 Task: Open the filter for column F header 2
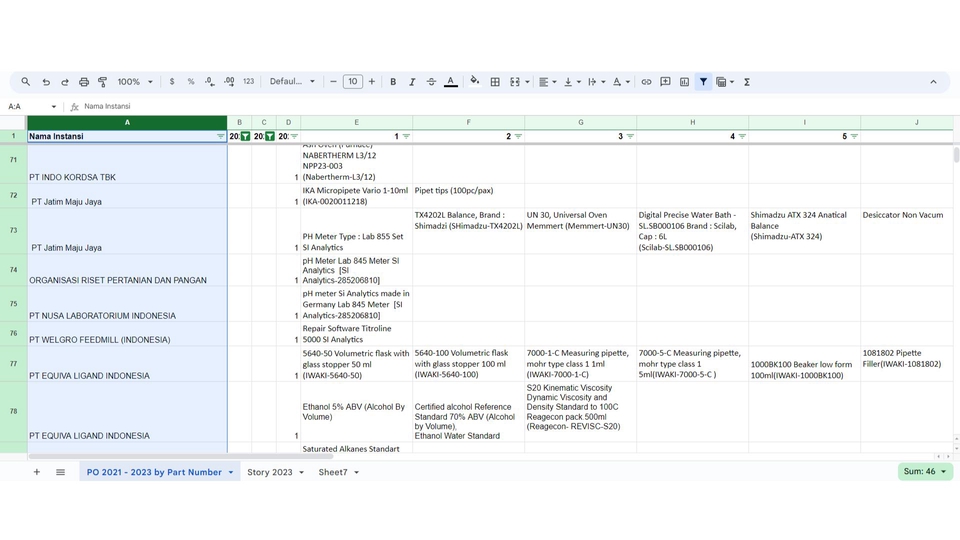click(518, 137)
